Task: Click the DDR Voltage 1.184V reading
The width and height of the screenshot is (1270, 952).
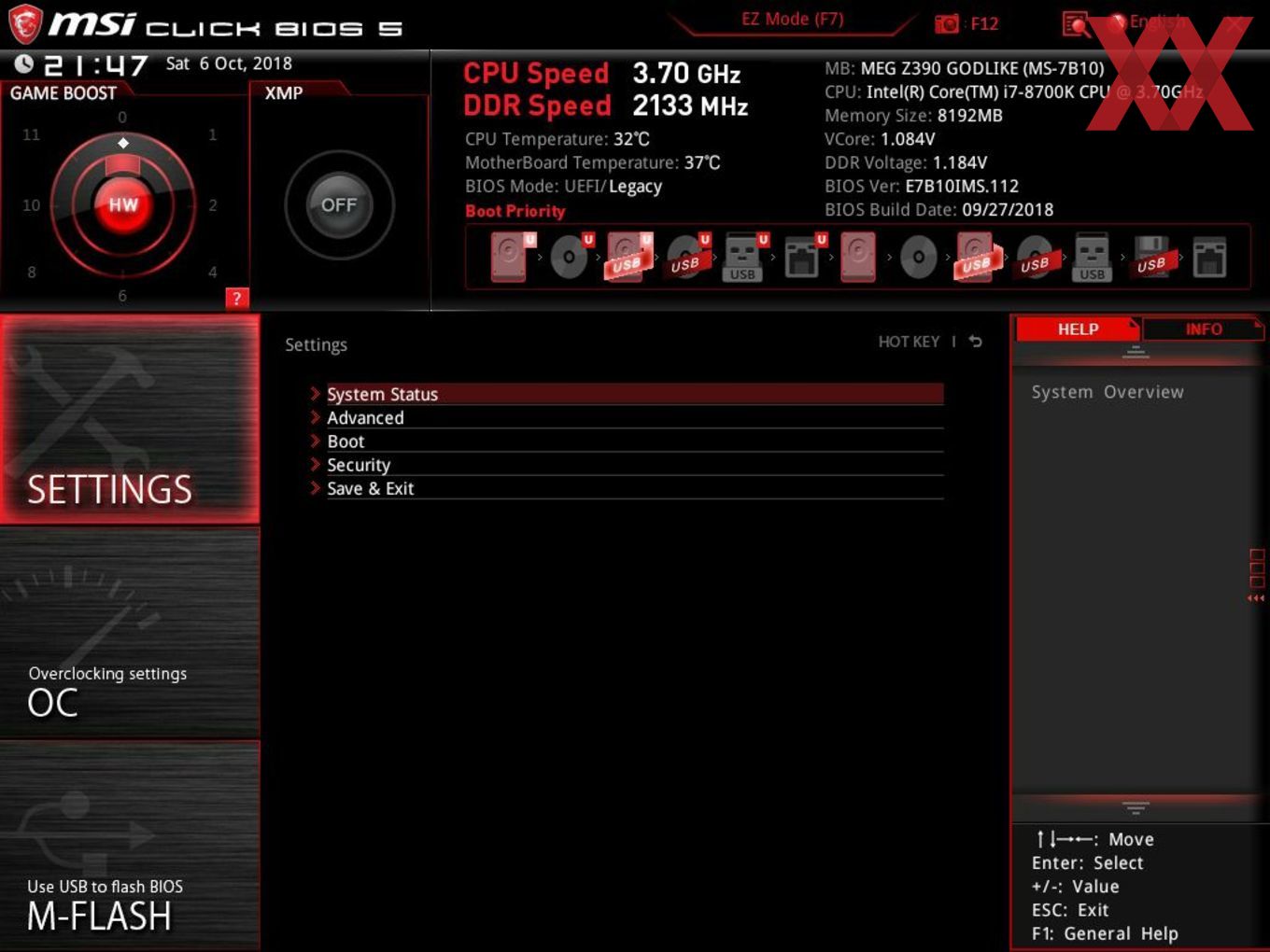Action: click(x=906, y=162)
